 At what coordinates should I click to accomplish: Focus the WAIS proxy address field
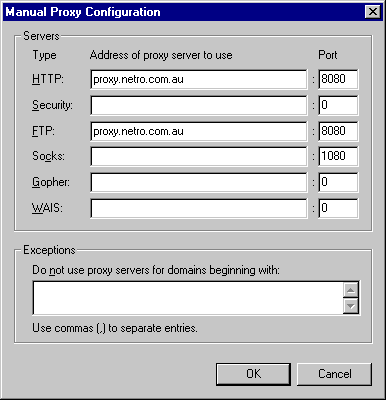click(199, 208)
